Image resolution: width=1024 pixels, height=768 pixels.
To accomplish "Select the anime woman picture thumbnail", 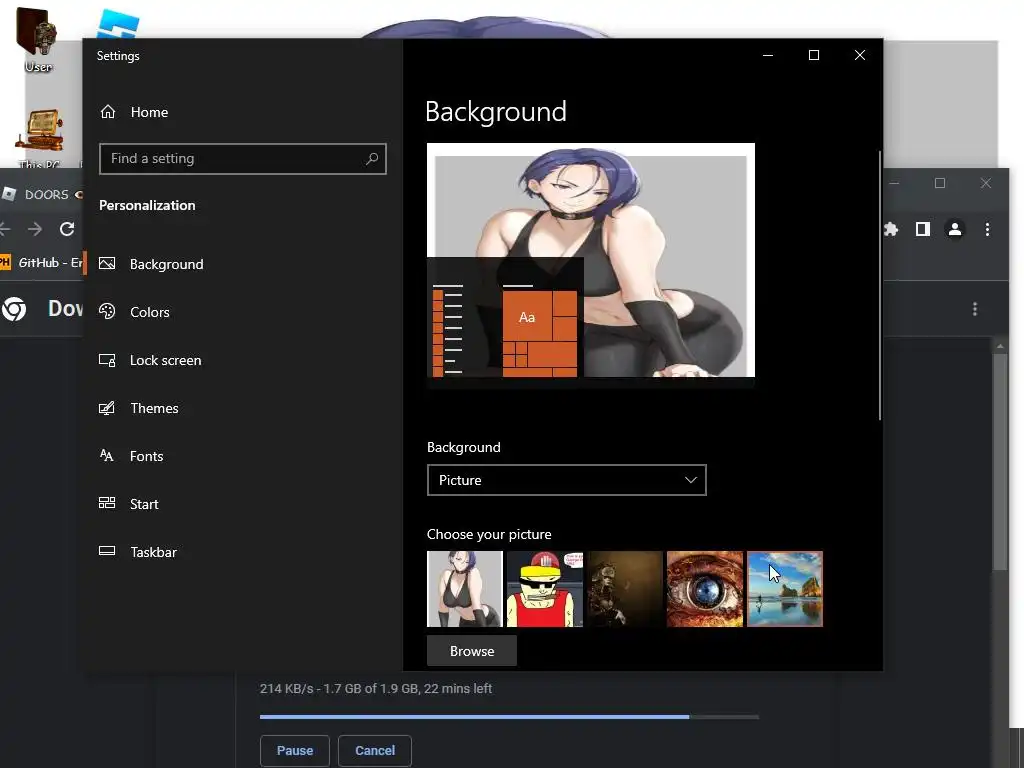I will (465, 589).
